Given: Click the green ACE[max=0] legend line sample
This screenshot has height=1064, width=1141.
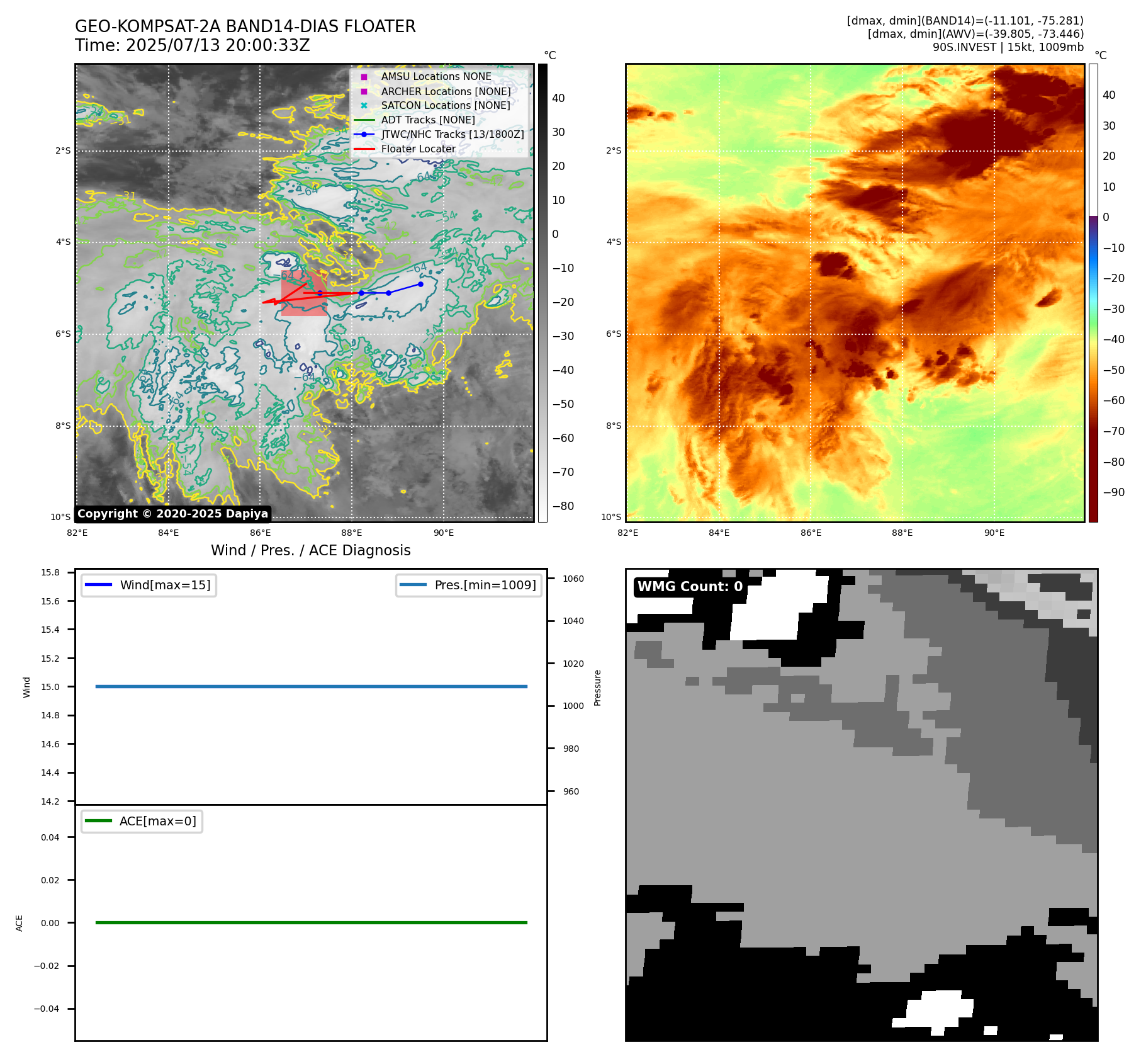Looking at the screenshot, I should click(98, 821).
